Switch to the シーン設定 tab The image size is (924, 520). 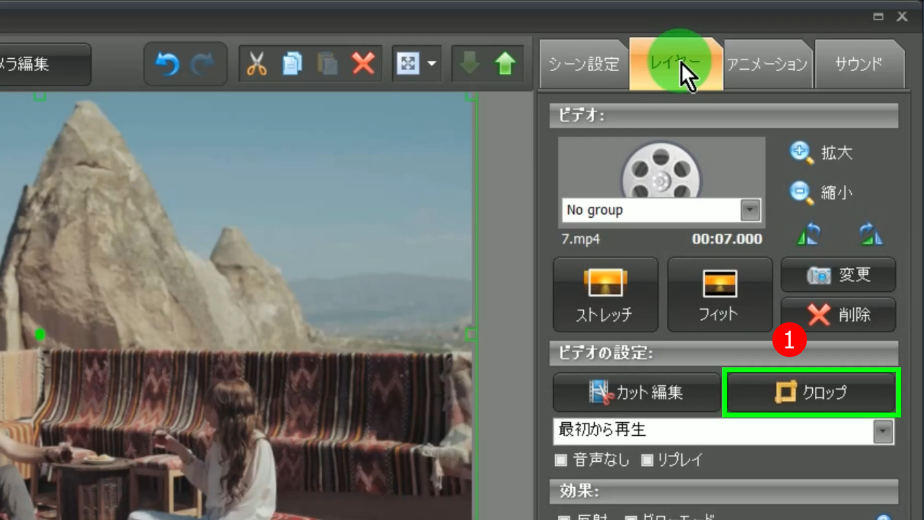click(x=583, y=65)
